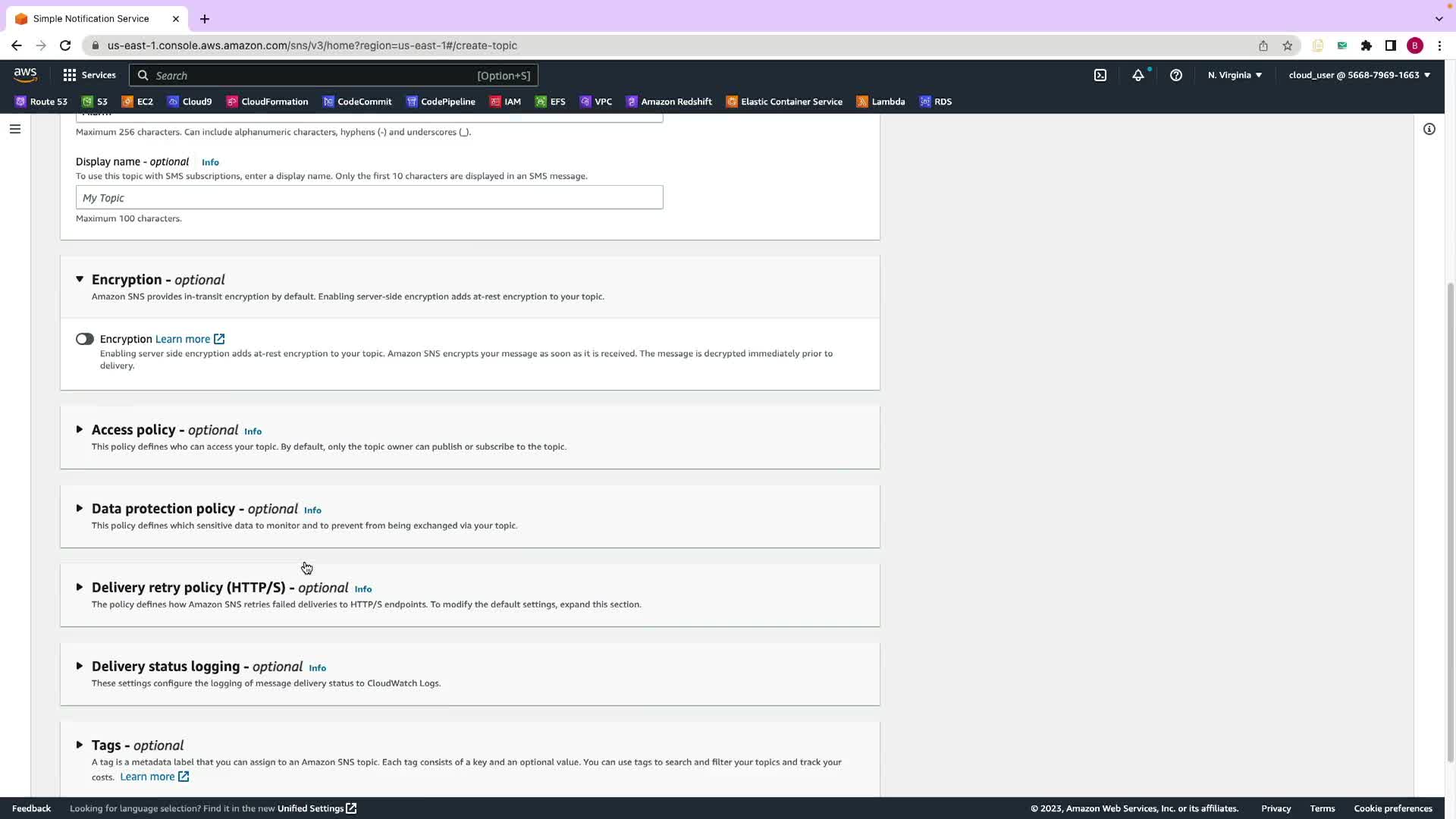Expand the Delivery status logging section
This screenshot has width=1456, height=819.
(80, 667)
